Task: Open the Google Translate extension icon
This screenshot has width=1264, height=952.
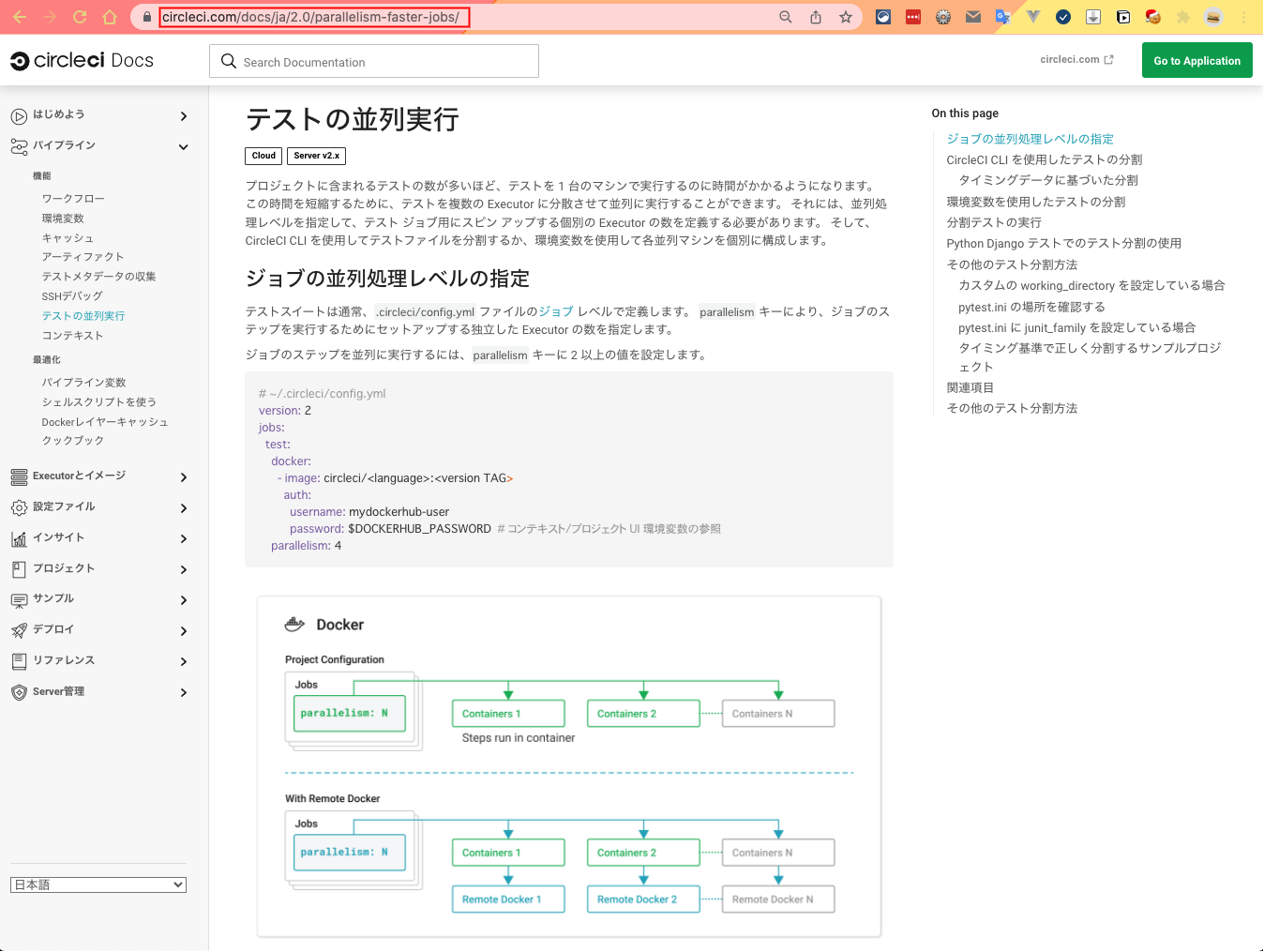Action: pyautogui.click(x=1002, y=17)
